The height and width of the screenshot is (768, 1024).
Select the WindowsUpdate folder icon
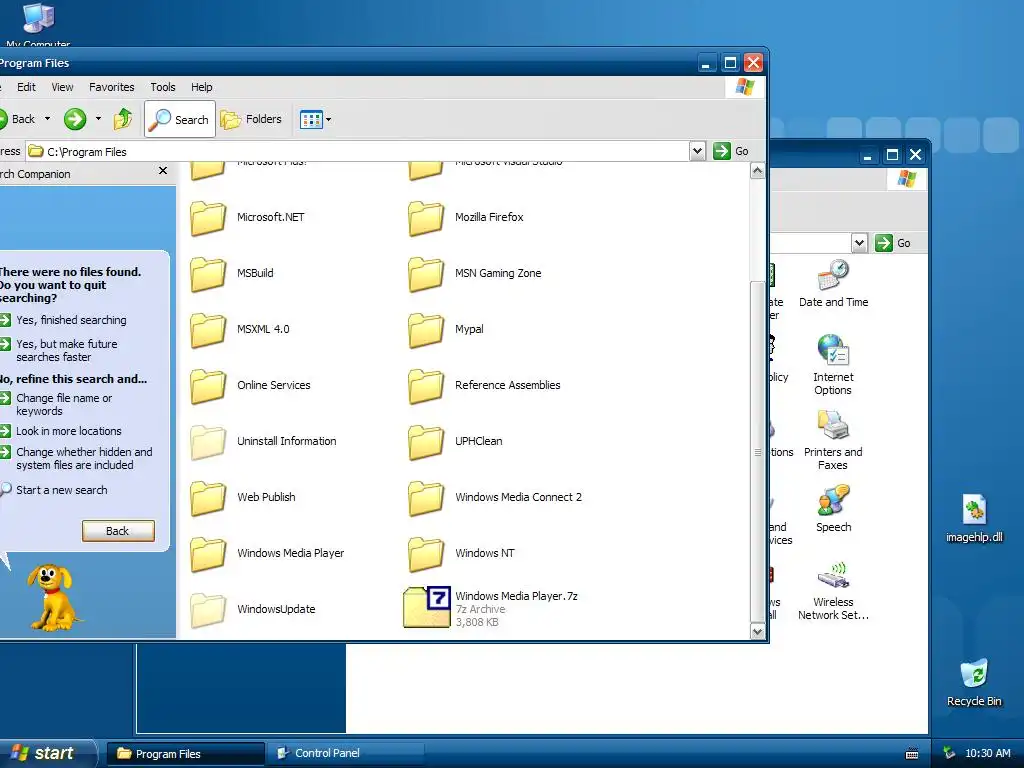[208, 610]
